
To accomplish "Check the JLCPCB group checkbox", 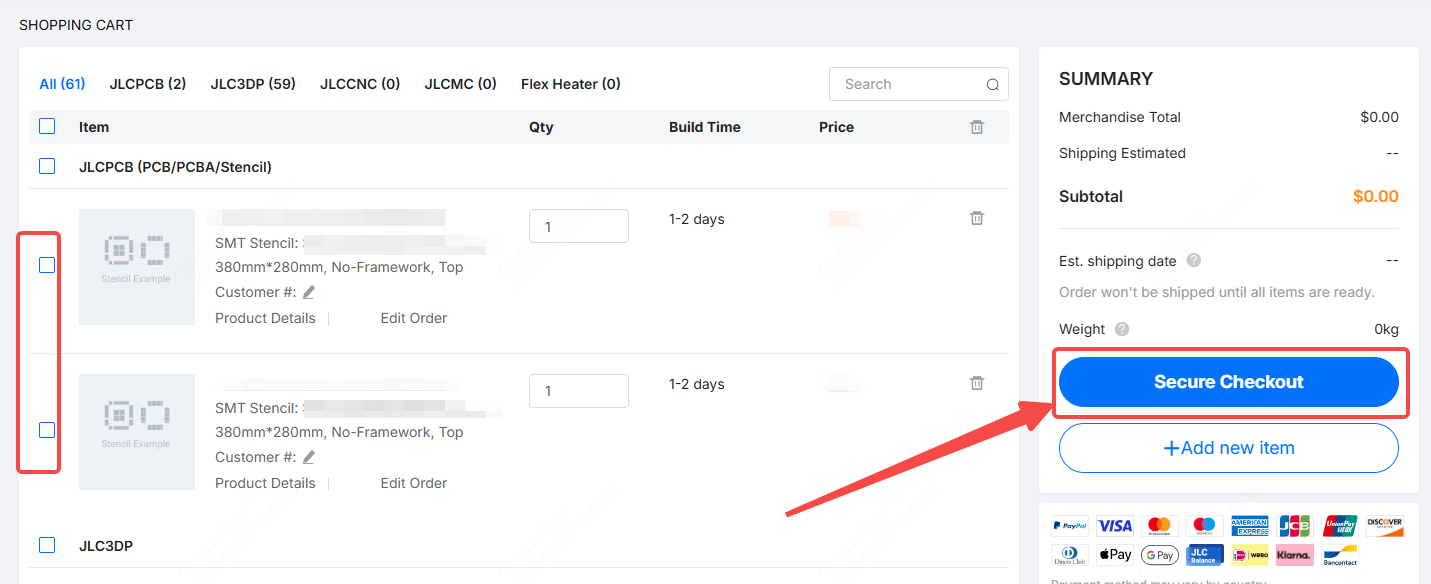I will pos(47,166).
